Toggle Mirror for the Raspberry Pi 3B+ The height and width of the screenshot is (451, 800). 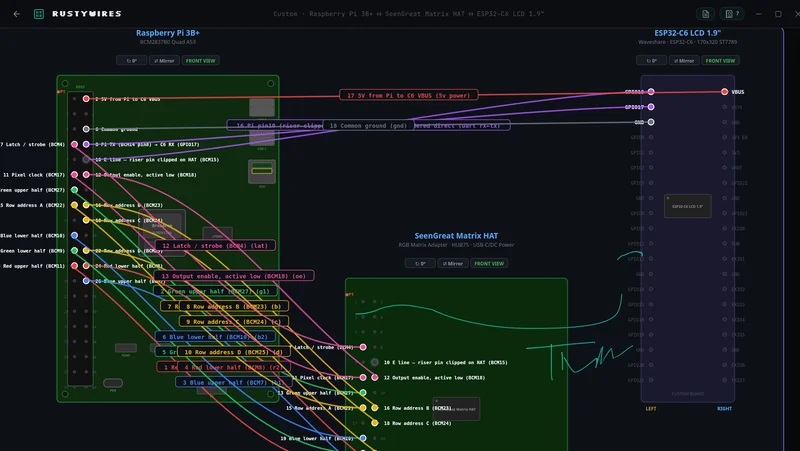(164, 60)
